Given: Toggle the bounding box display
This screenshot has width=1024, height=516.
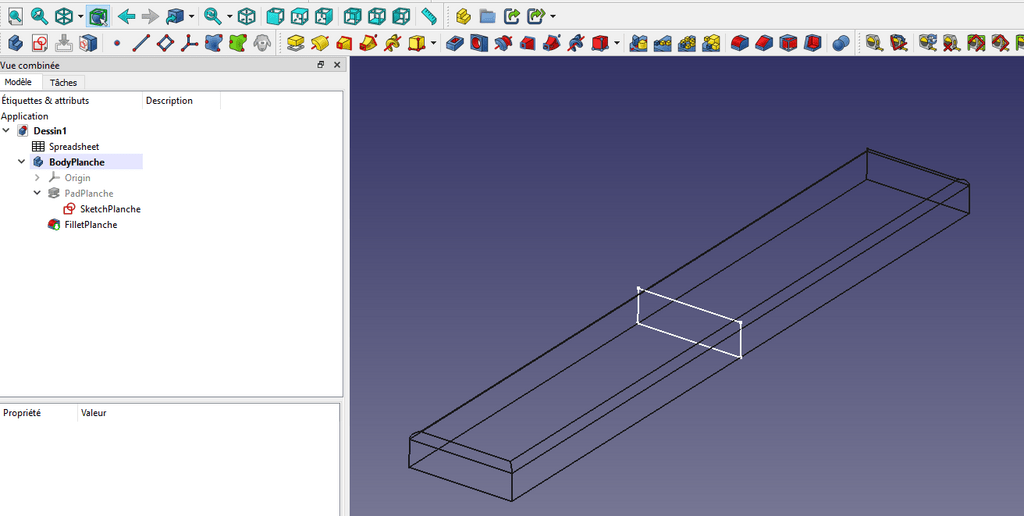Looking at the screenshot, I should coord(99,16).
